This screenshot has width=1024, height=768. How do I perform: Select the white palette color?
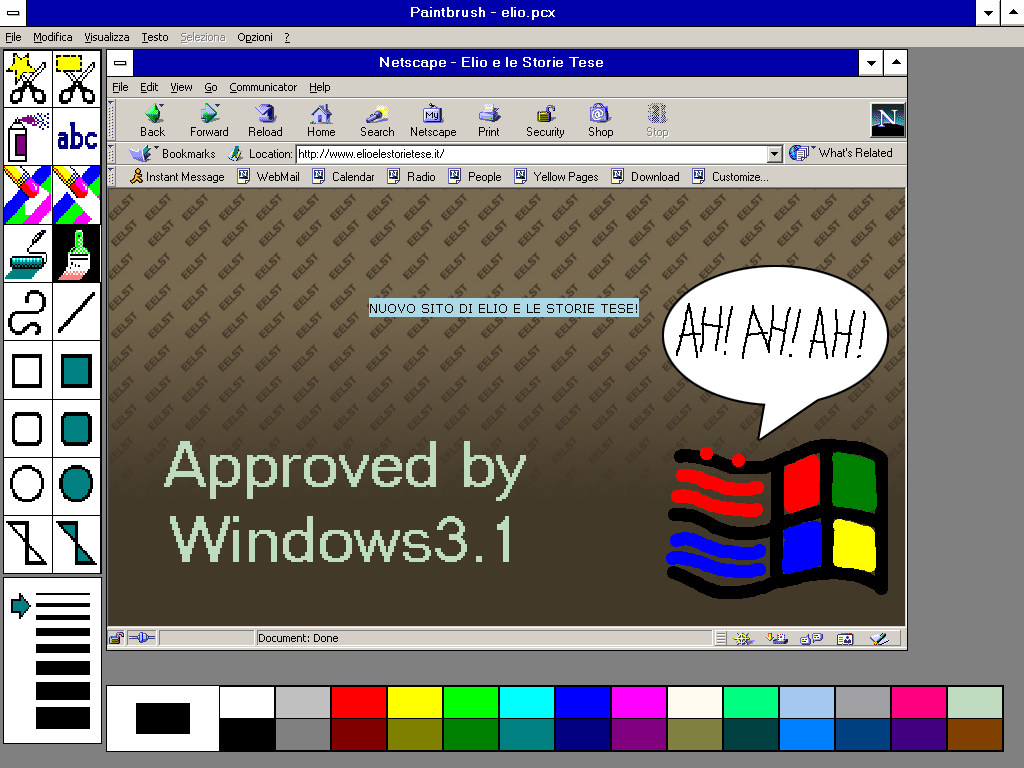tap(247, 702)
